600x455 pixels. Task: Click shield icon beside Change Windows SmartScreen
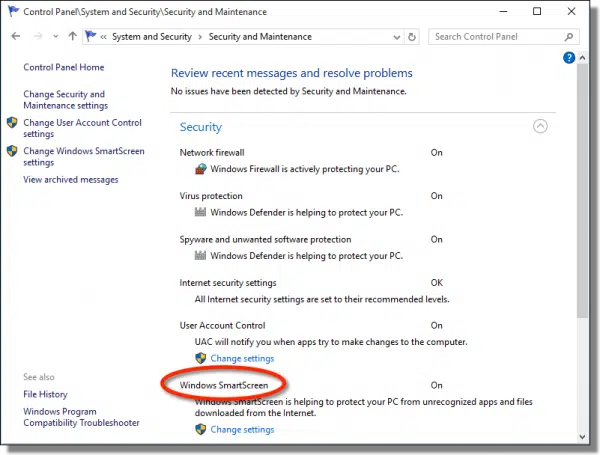(x=12, y=151)
